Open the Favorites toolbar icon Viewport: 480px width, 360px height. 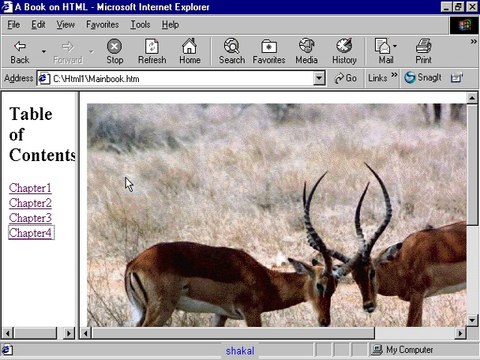click(x=269, y=52)
